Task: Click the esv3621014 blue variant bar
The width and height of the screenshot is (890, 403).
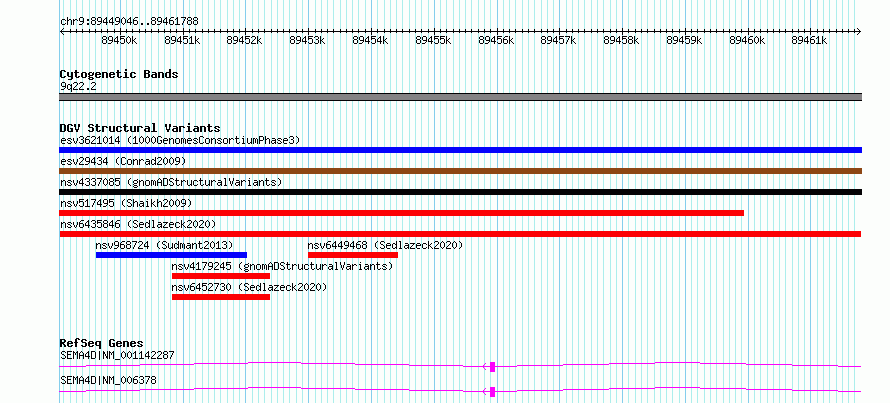Action: 460,150
